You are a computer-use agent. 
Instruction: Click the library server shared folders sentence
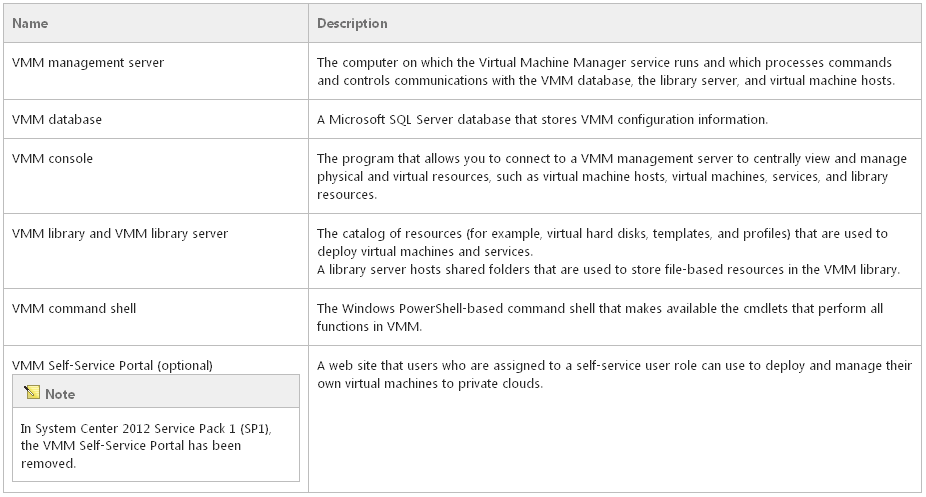click(x=608, y=269)
